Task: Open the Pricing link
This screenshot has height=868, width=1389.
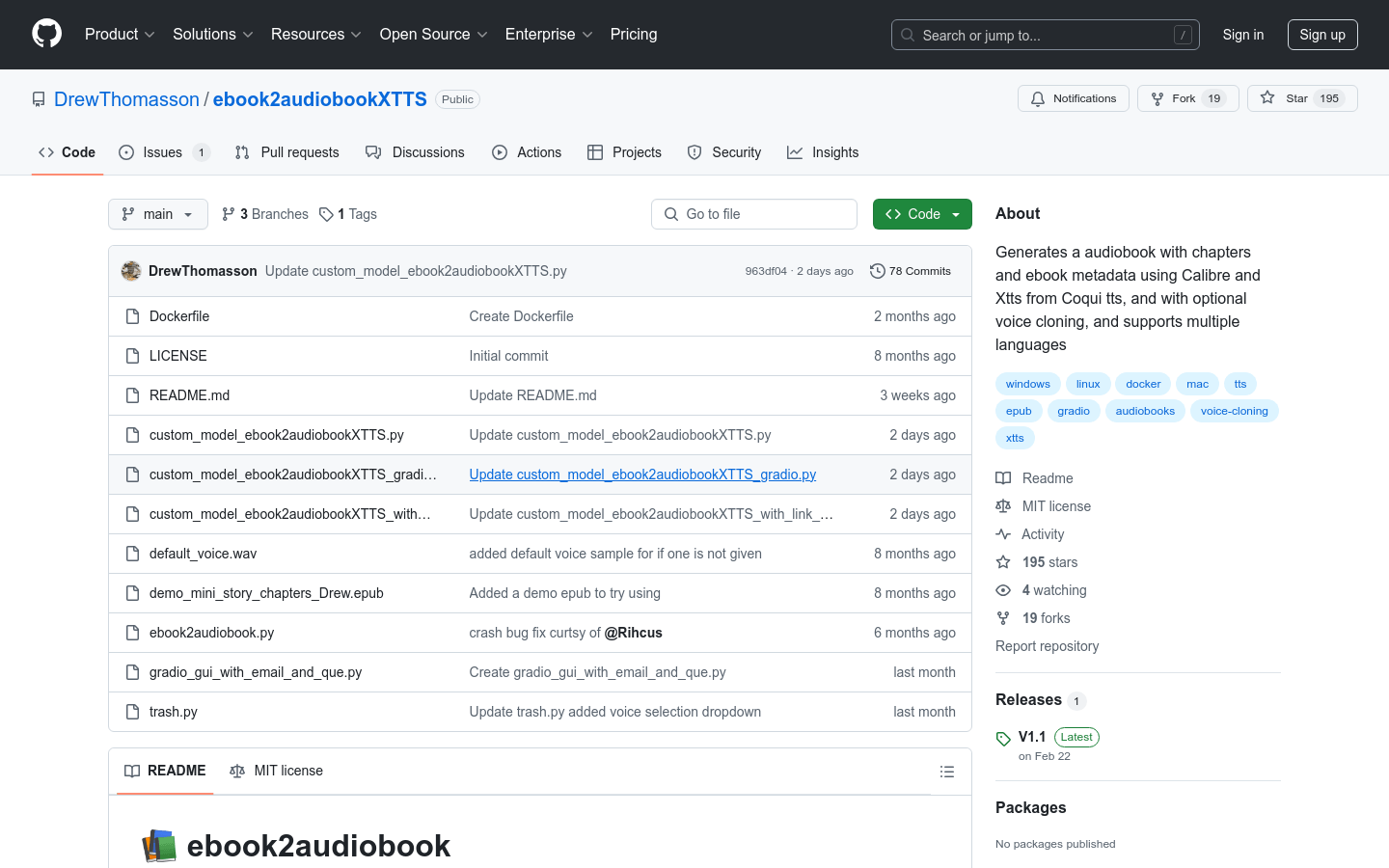Action: (634, 35)
